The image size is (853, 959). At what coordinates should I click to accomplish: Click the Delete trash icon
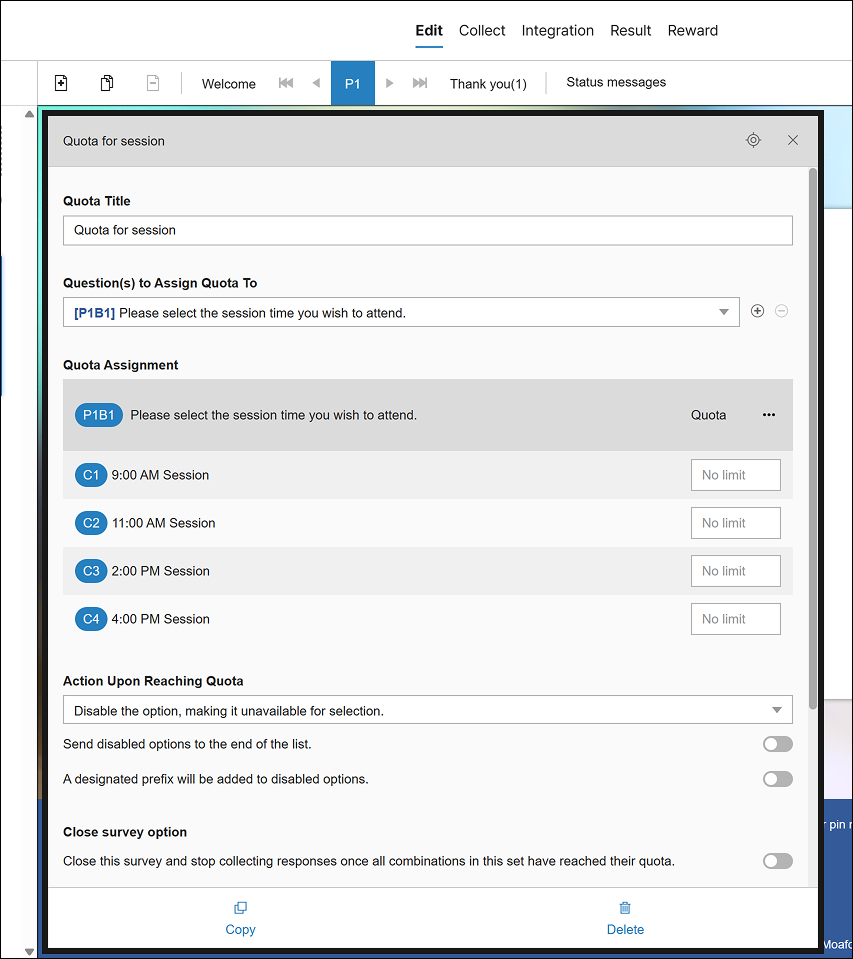pos(625,908)
